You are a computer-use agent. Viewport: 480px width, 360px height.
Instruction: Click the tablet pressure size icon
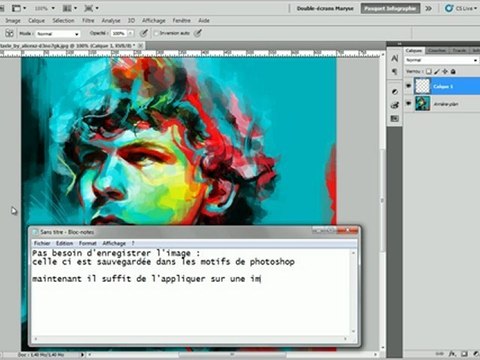click(x=198, y=33)
